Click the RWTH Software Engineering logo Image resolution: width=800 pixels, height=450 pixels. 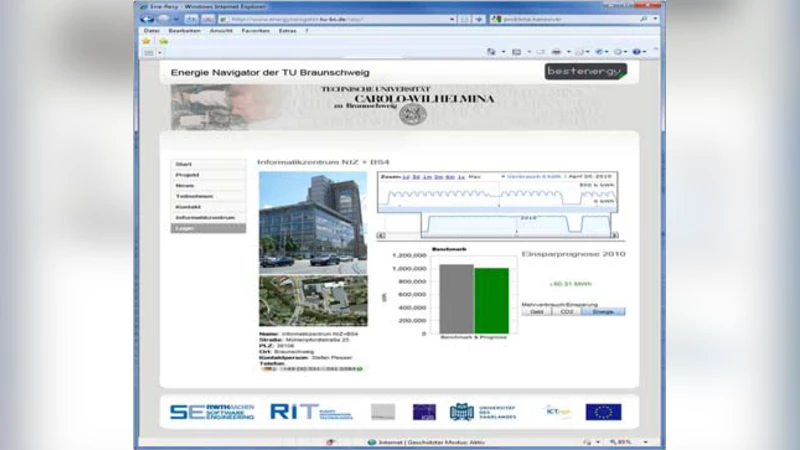[211, 412]
